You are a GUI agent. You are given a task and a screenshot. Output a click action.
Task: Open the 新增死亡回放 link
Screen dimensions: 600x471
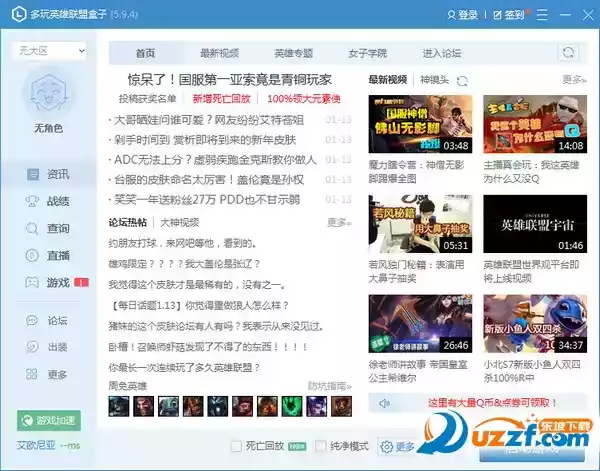221,99
